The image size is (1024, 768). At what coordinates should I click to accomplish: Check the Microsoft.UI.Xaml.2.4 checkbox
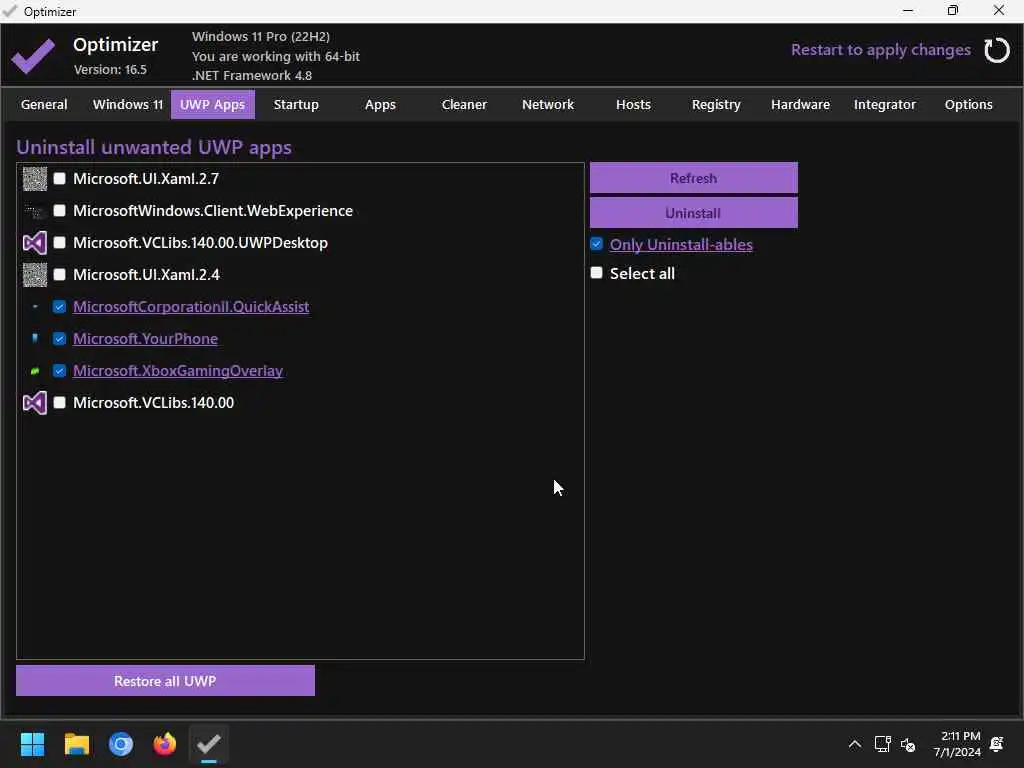click(x=59, y=274)
